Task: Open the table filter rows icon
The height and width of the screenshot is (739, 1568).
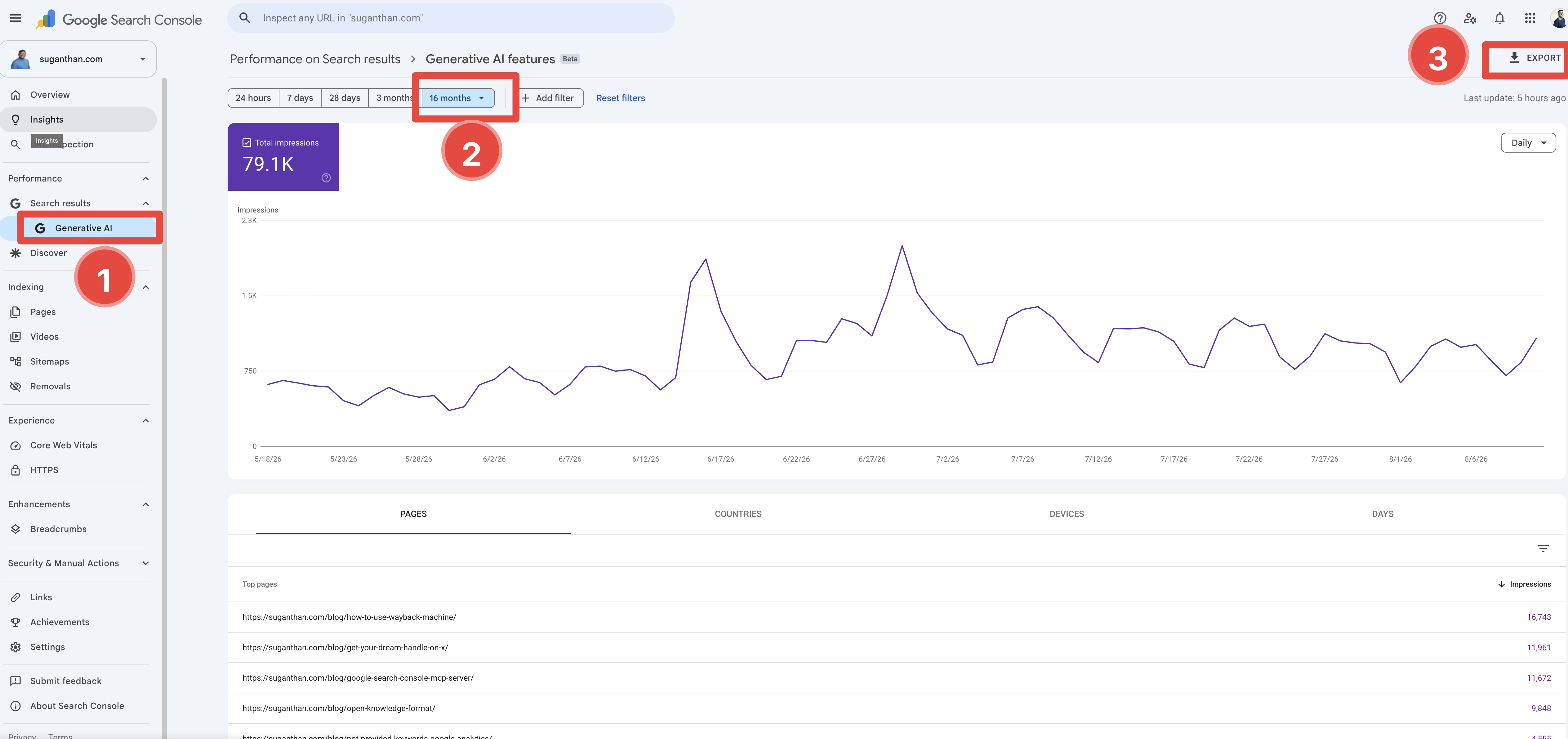Action: tap(1543, 549)
